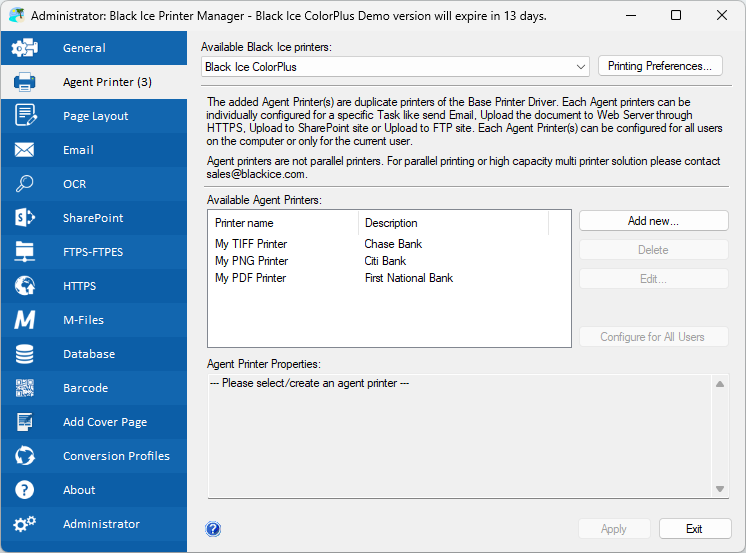Click the General printer icon in sidebar
This screenshot has width=746, height=553.
[25, 48]
